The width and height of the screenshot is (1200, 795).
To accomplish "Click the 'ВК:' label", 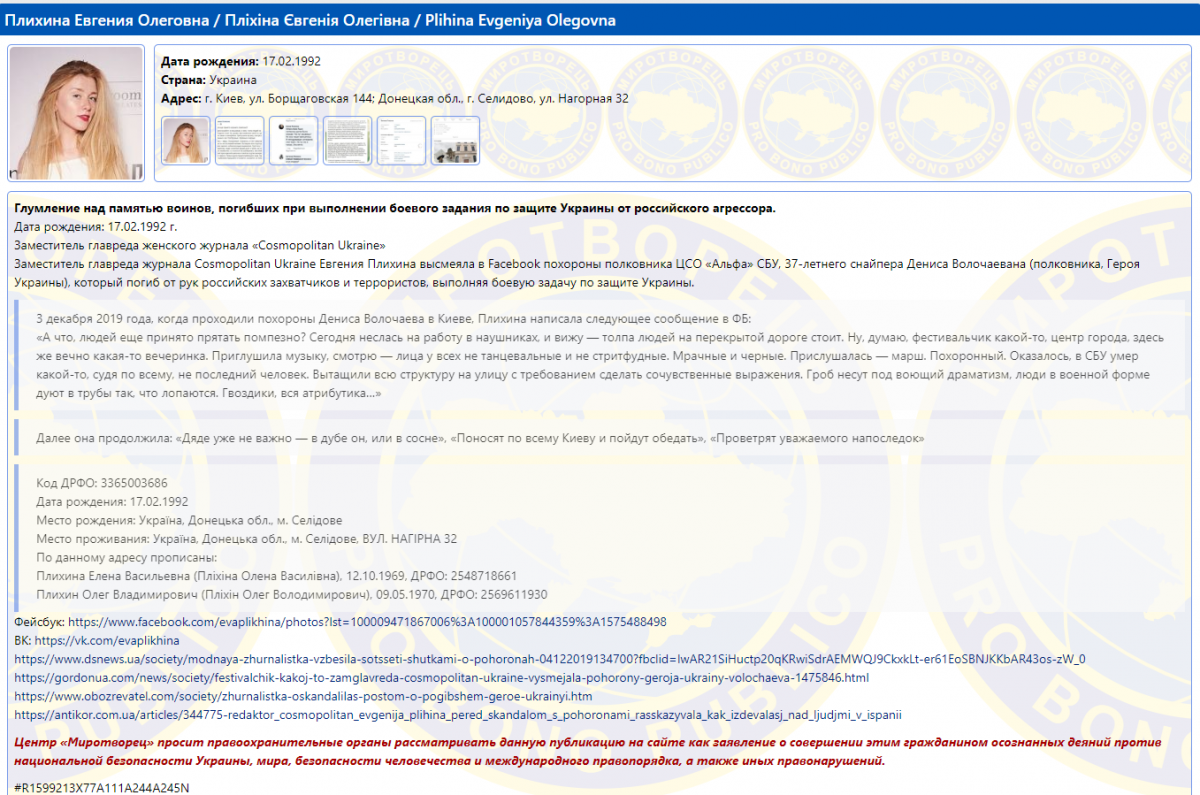I will pyautogui.click(x=24, y=640).
